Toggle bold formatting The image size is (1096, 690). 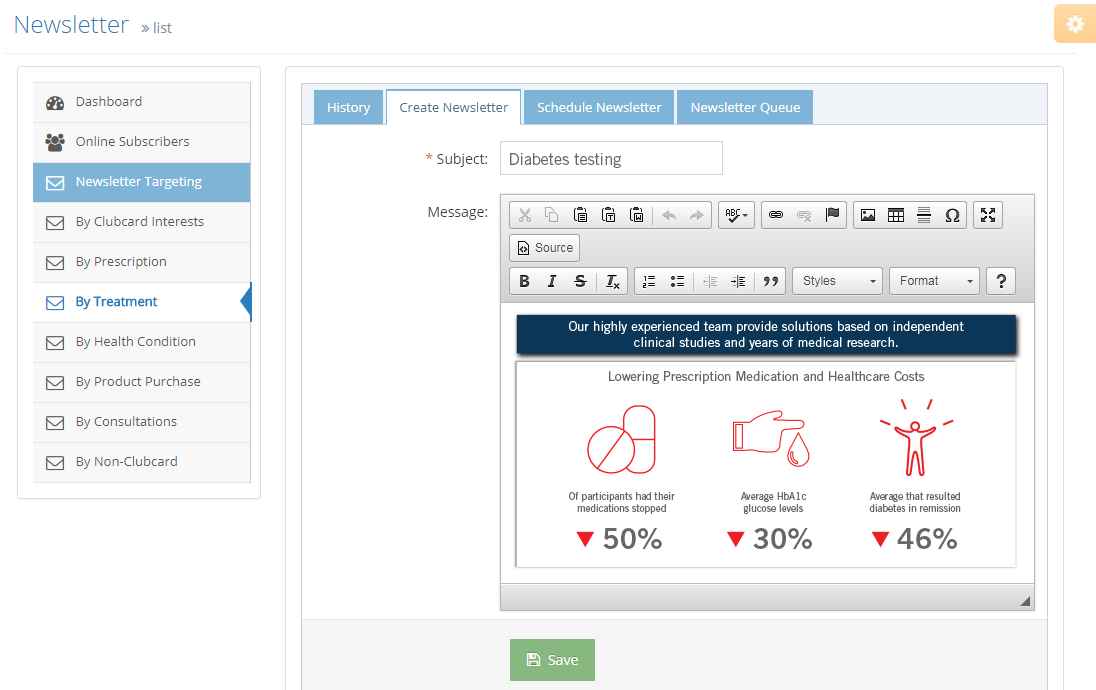pos(524,281)
